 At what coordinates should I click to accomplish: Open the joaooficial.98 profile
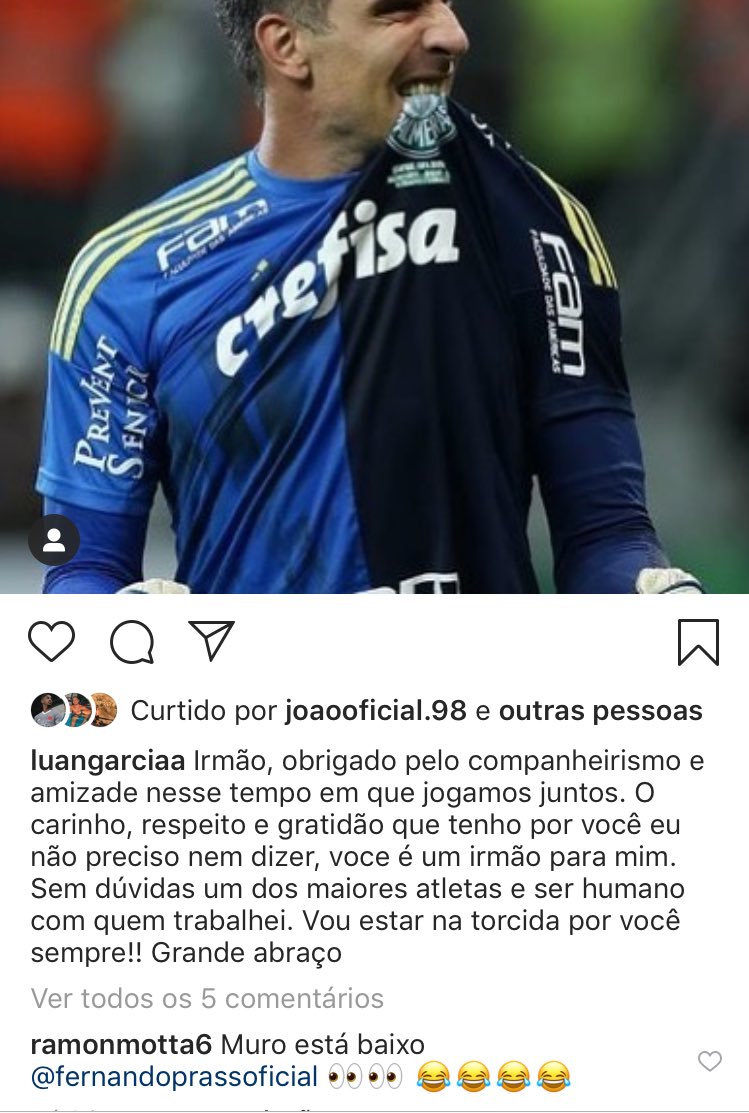[376, 711]
